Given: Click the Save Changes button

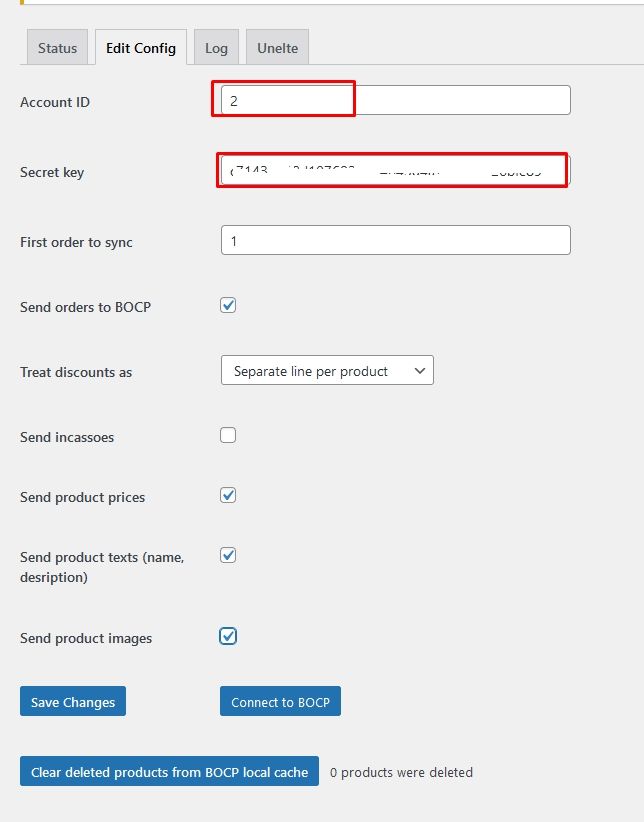Looking at the screenshot, I should [x=73, y=701].
